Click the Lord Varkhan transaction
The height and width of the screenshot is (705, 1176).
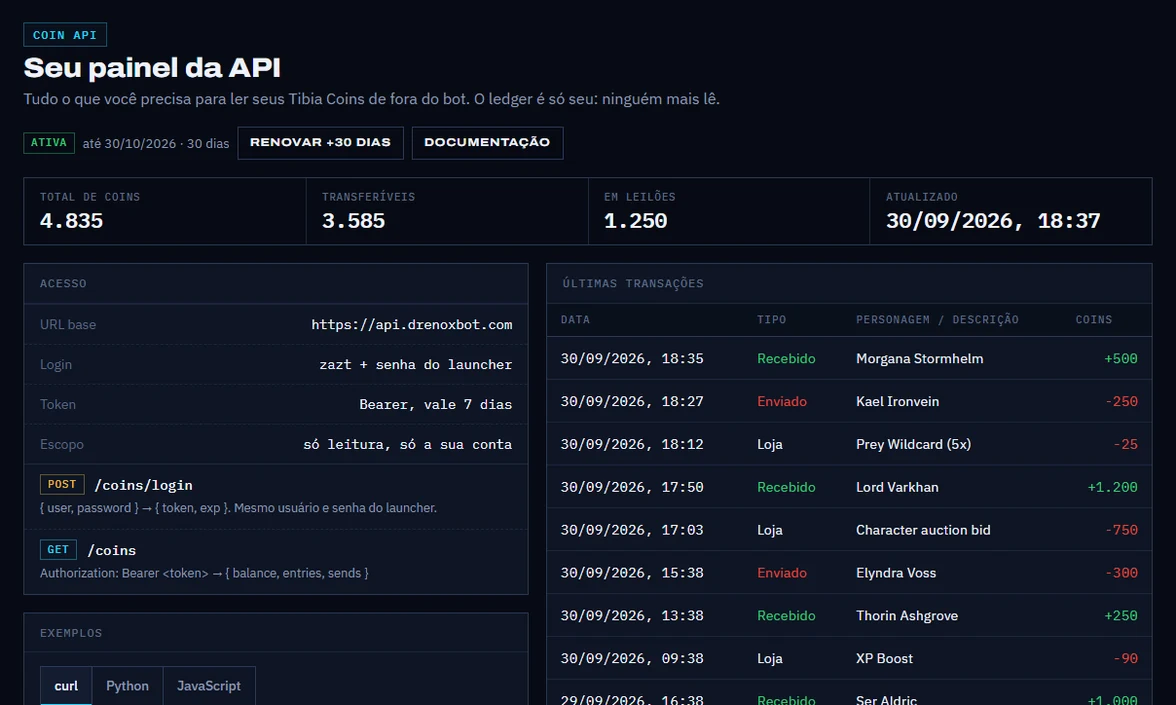pos(849,487)
